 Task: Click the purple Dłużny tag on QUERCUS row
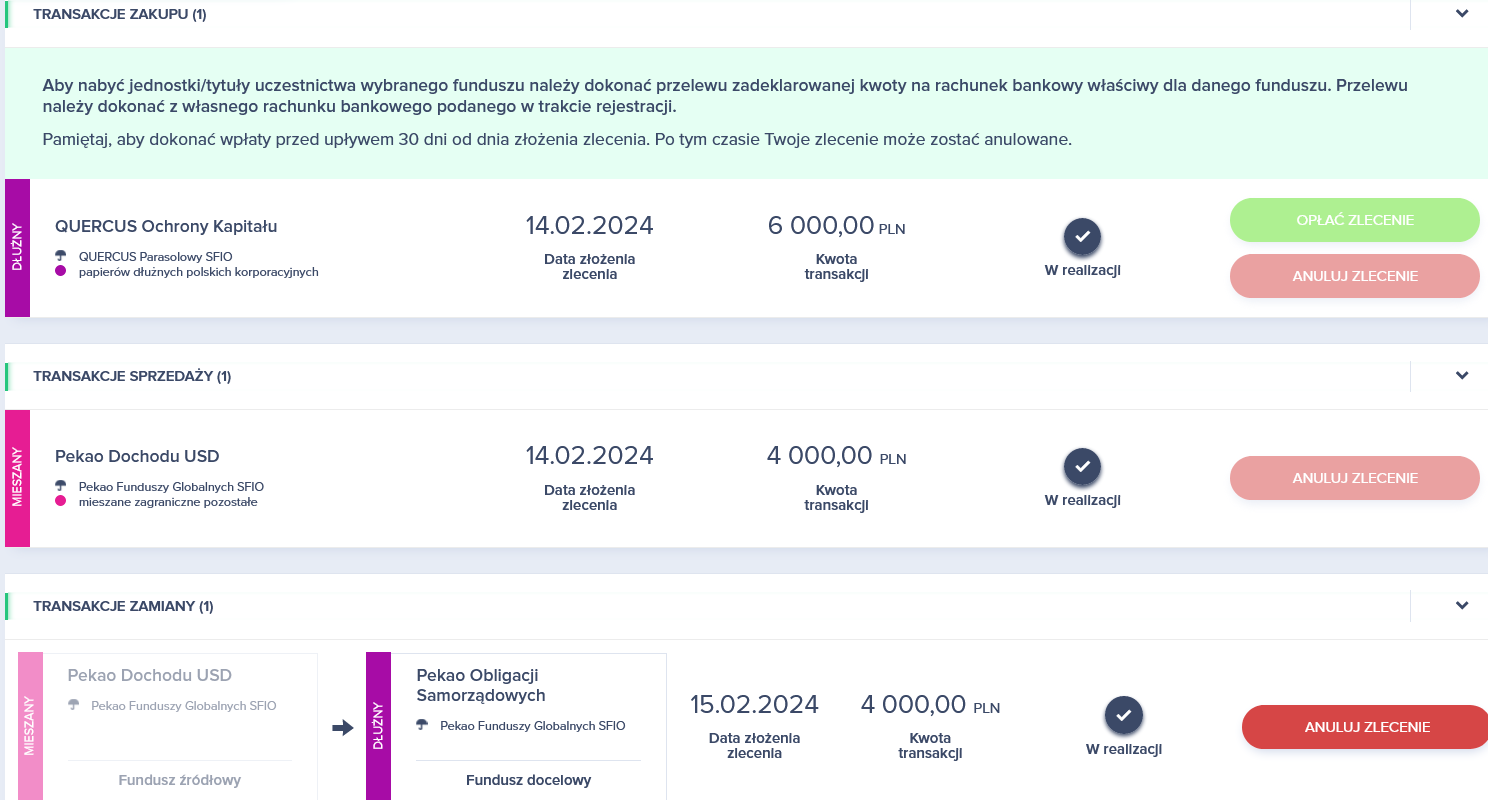tap(17, 248)
